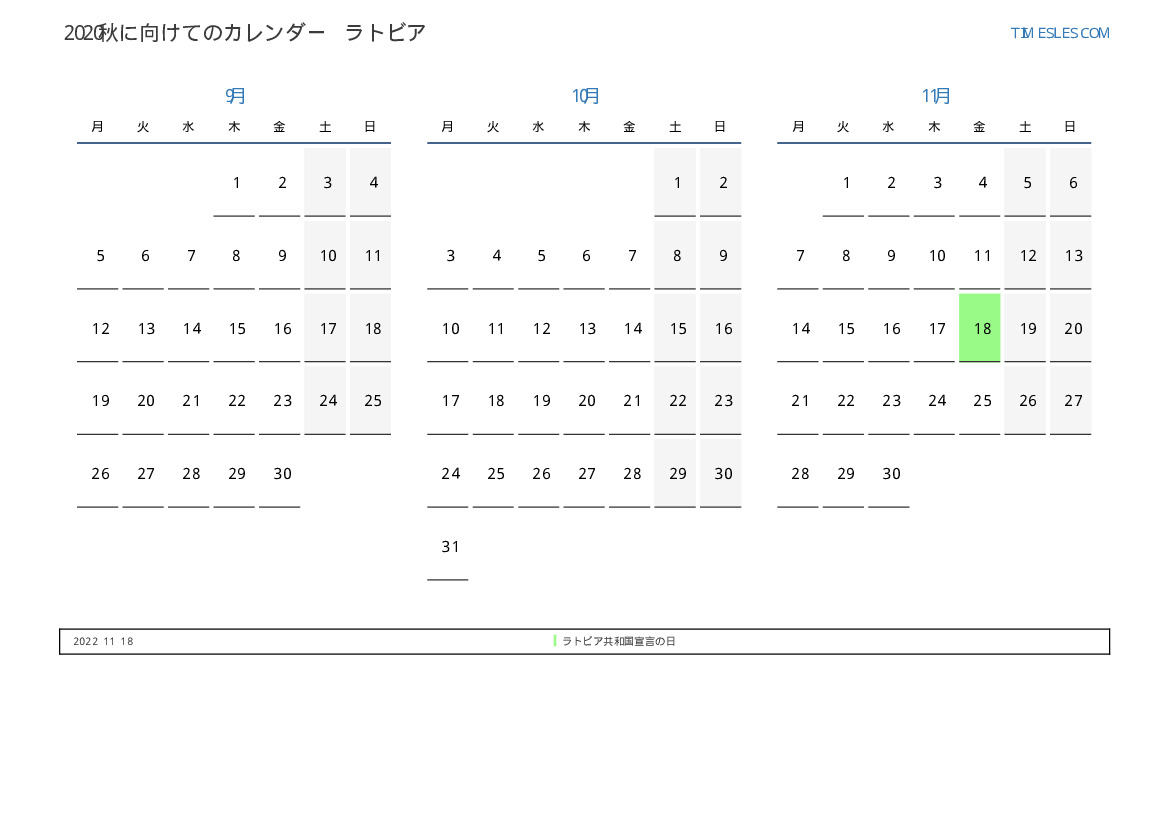Screen dimensions: 1169x827
Task: Select October 23
Action: 720,400
